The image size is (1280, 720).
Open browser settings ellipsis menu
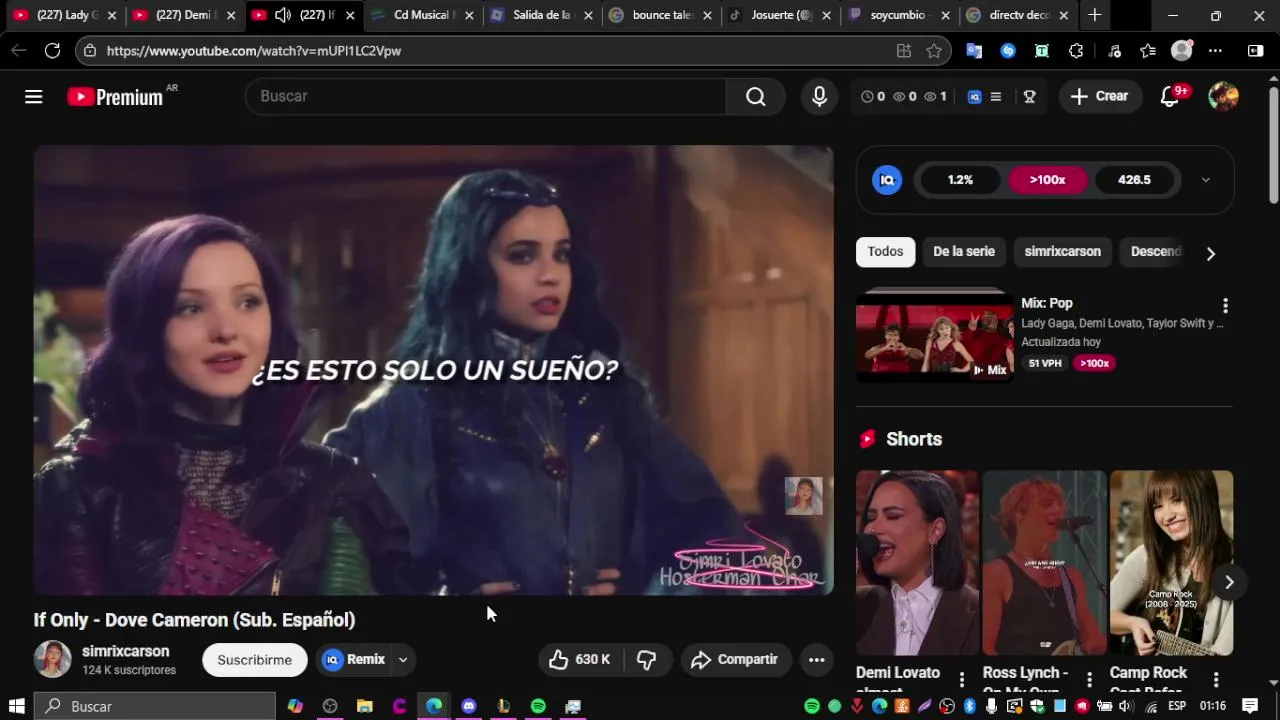pyautogui.click(x=1215, y=51)
